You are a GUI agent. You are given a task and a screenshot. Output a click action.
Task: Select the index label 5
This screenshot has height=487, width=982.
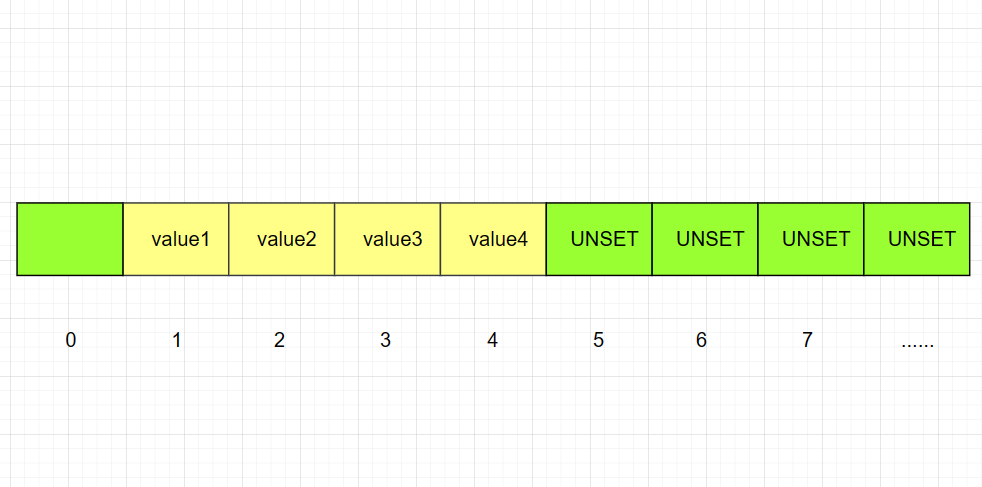point(598,340)
